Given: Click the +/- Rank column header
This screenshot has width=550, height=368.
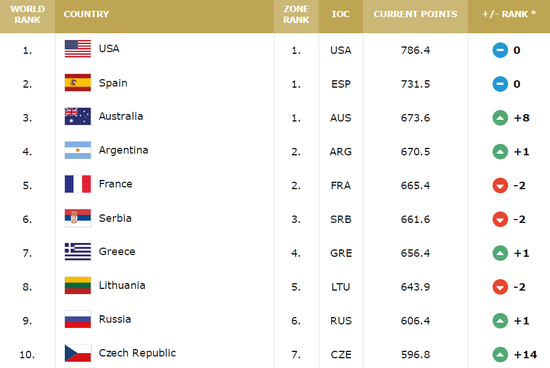Looking at the screenshot, I should click(509, 14).
